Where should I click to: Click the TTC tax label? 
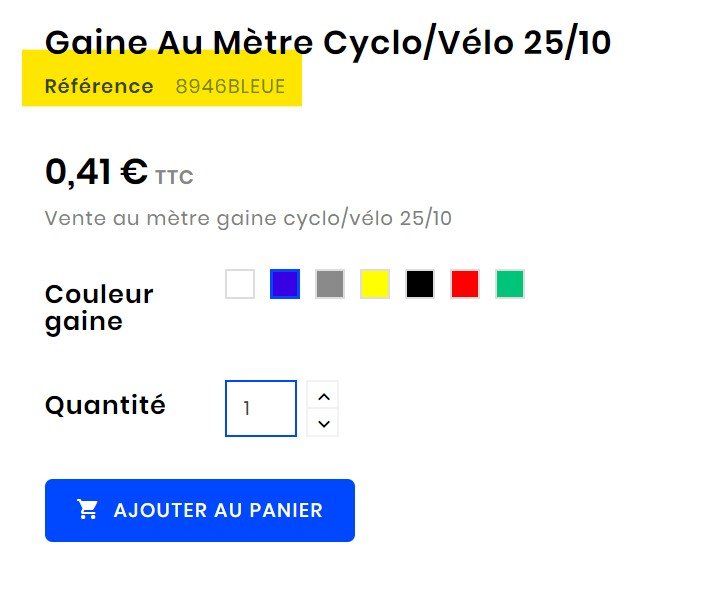coord(174,178)
